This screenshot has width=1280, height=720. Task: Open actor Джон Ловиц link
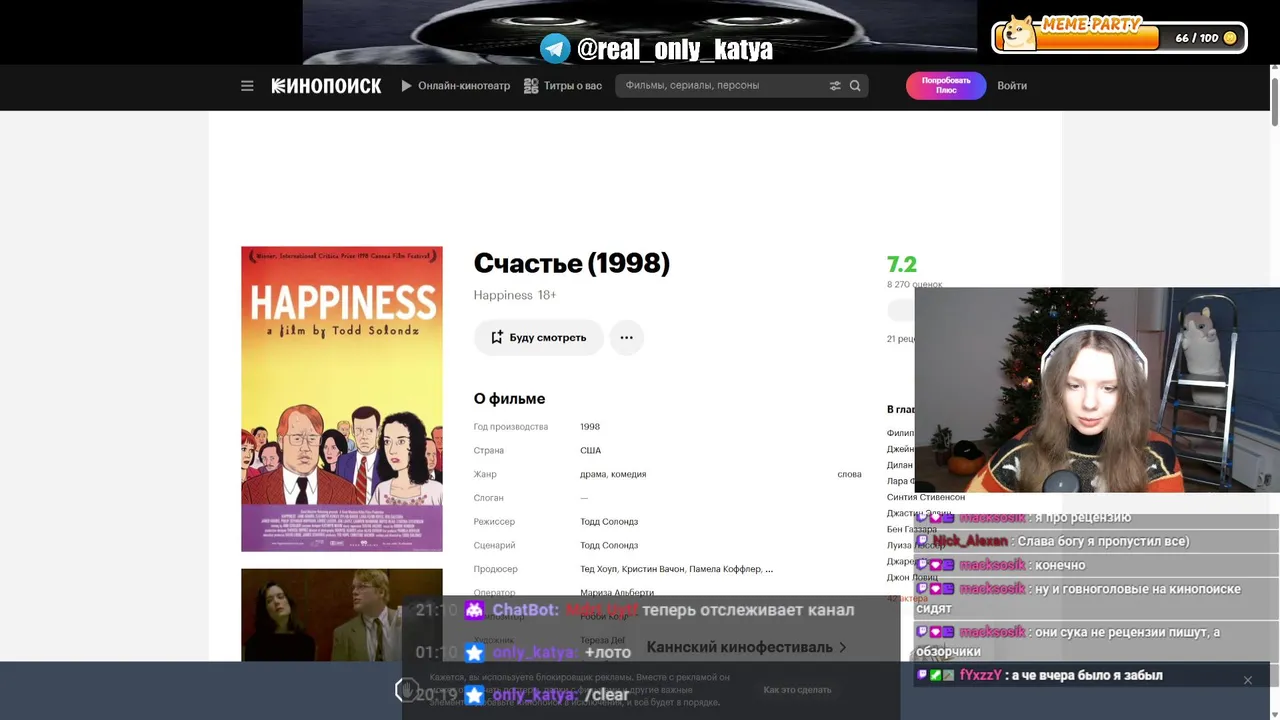[912, 577]
